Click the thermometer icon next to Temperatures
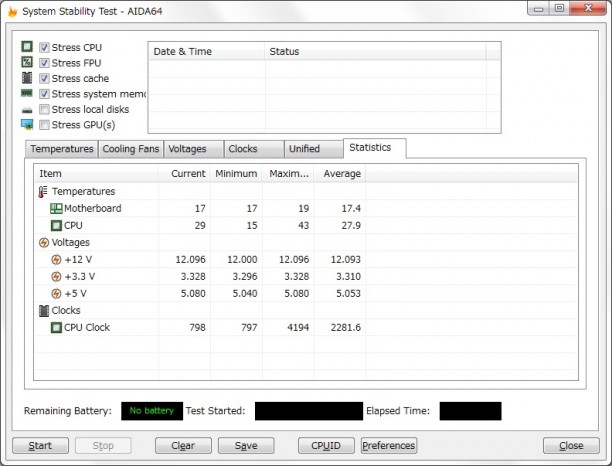 [43, 192]
